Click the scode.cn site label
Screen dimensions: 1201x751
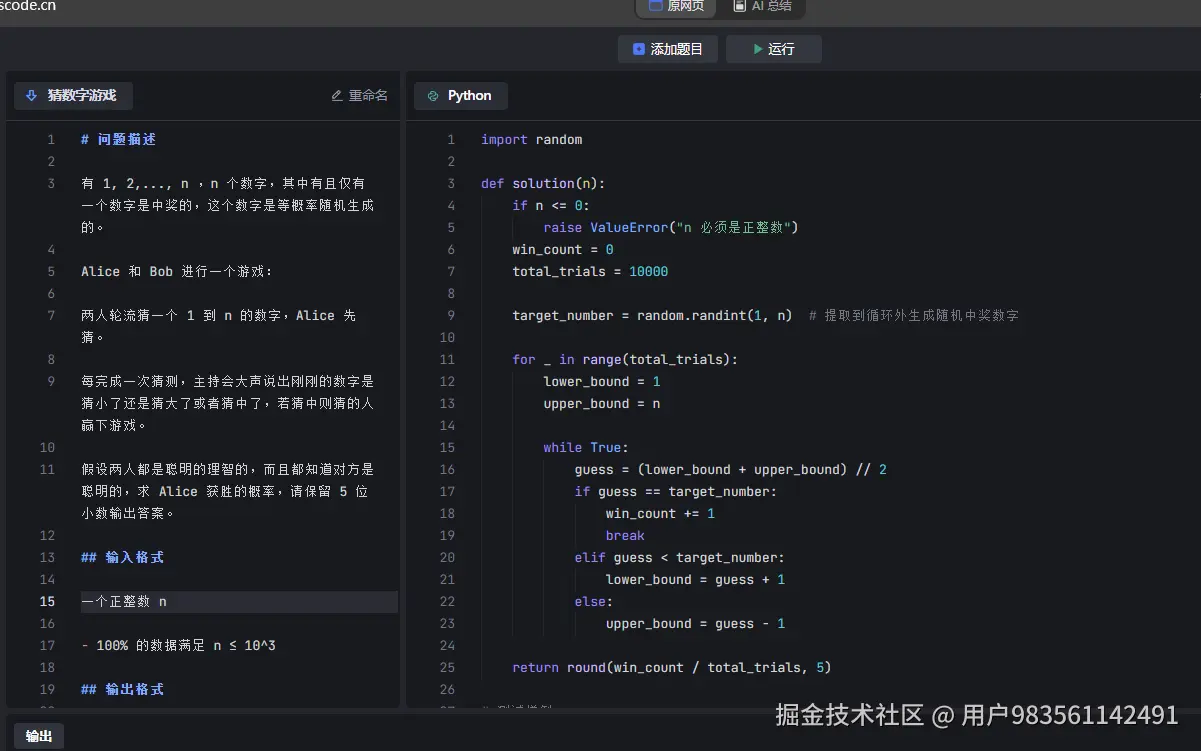pyautogui.click(x=29, y=6)
